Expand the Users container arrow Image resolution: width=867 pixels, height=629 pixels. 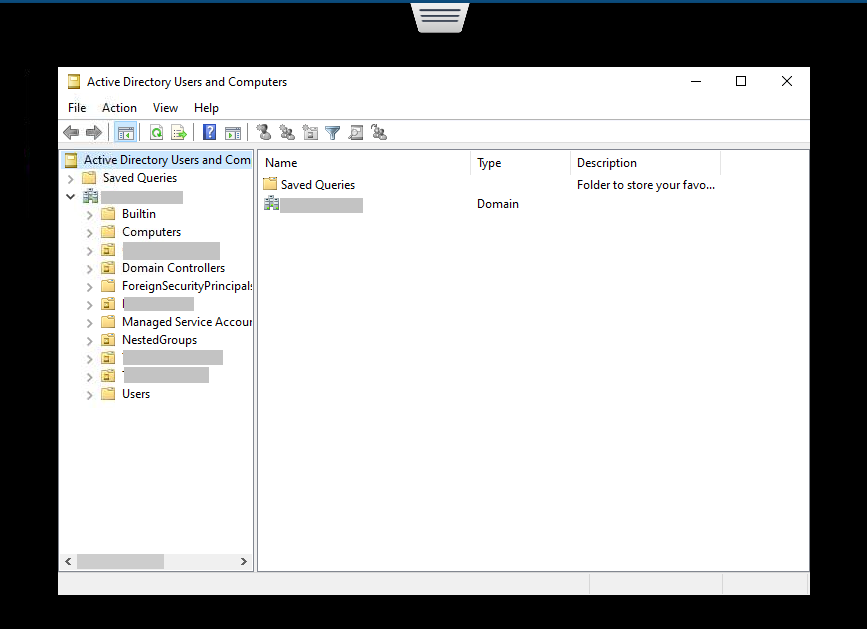pyautogui.click(x=90, y=394)
